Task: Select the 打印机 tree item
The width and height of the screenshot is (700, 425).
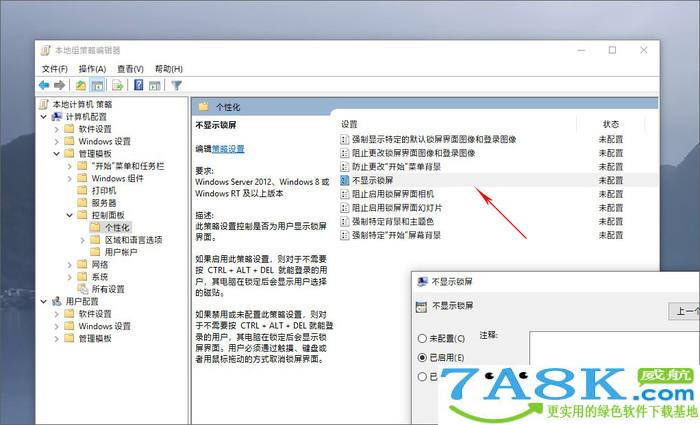Action: (x=104, y=191)
